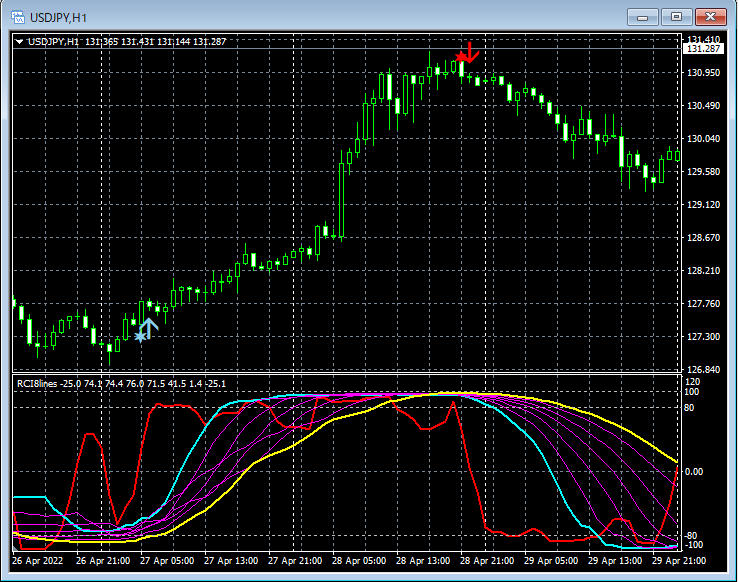Click the blue up arrow buy signal
The height and width of the screenshot is (582, 739).
pyautogui.click(x=150, y=327)
